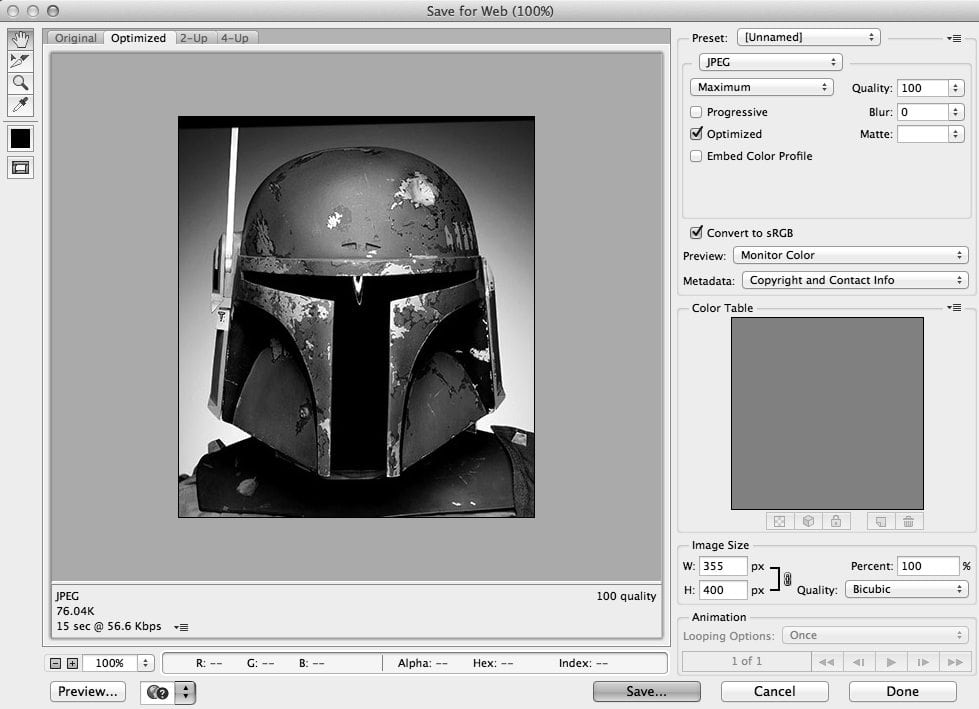
Task: Click the Done button
Action: (902, 692)
